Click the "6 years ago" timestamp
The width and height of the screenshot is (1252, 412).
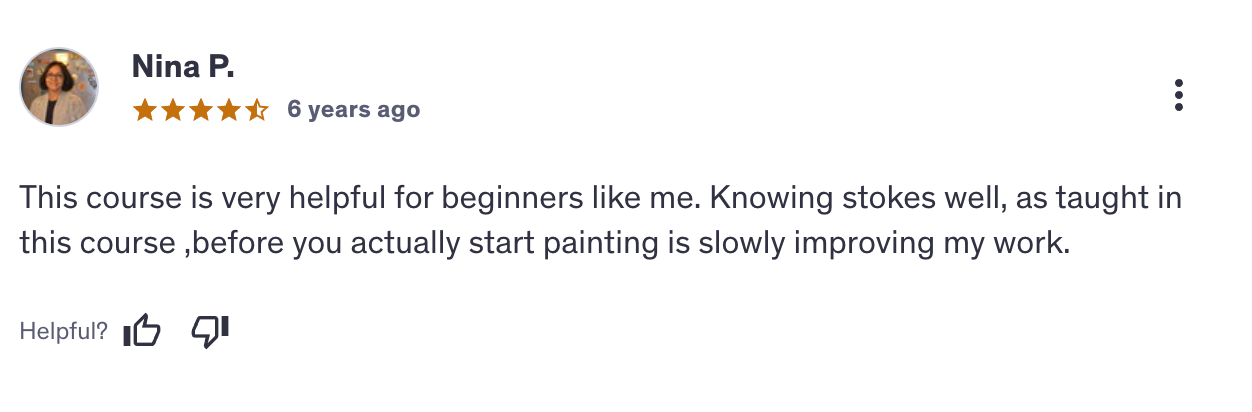[353, 110]
